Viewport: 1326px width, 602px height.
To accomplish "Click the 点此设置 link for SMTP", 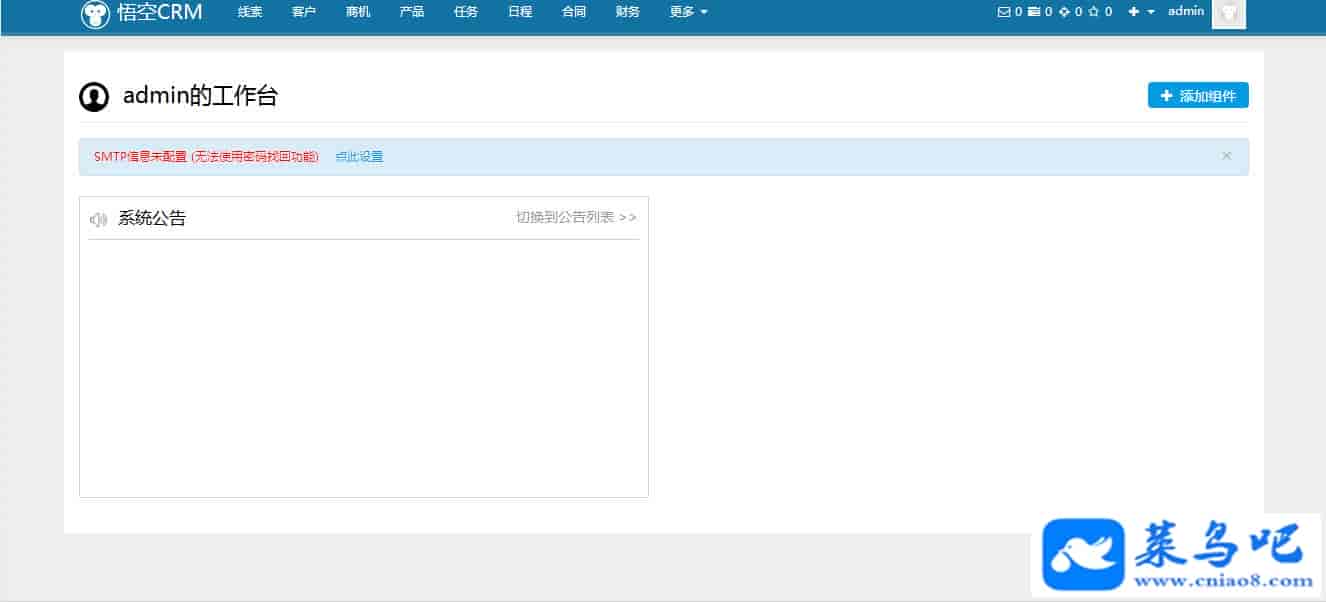I will point(359,157).
